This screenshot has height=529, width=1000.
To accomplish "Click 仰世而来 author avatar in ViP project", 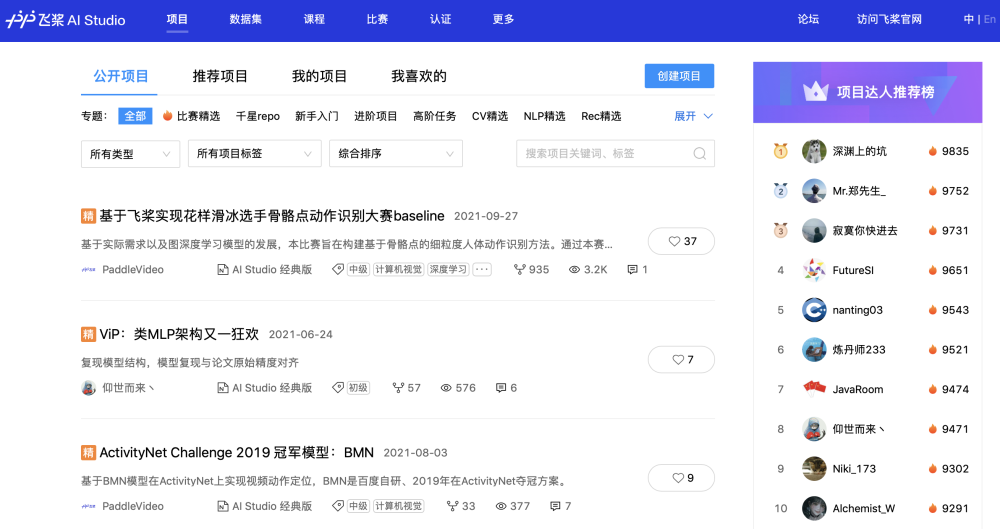I will (89, 387).
